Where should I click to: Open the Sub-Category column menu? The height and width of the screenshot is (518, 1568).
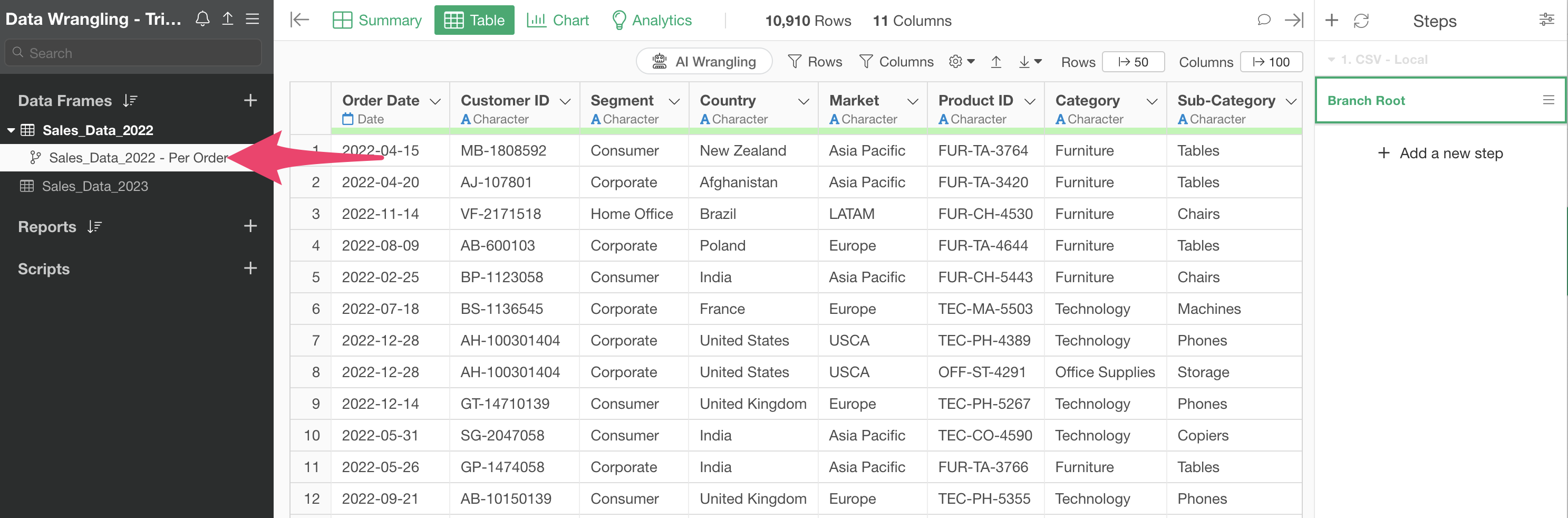(x=1291, y=102)
